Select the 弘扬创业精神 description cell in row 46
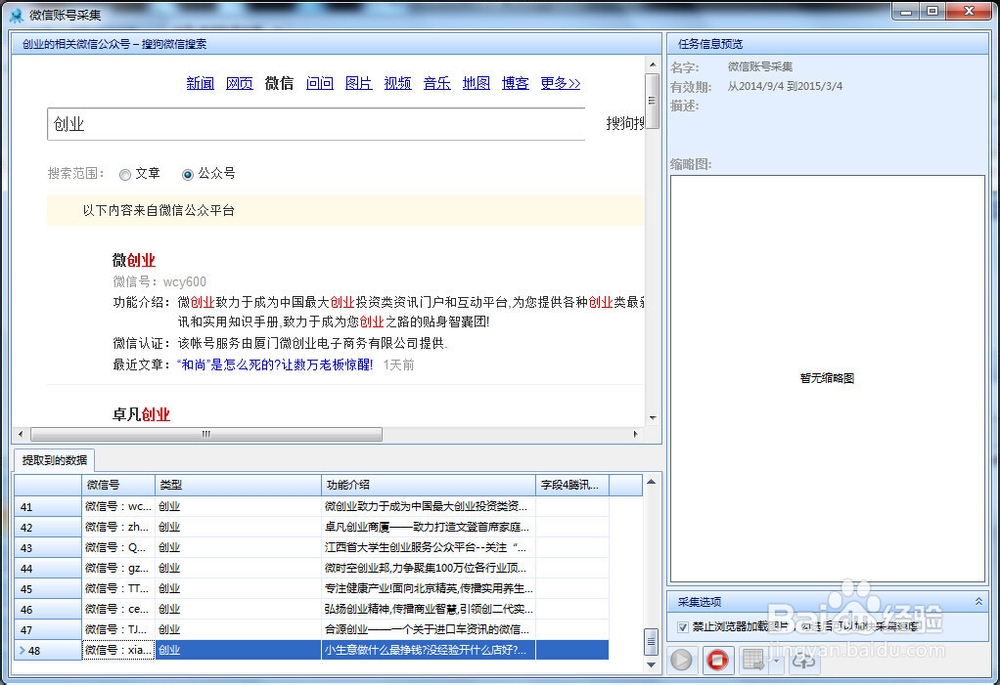Screen dimensions: 1000x685 pyautogui.click(x=428, y=609)
